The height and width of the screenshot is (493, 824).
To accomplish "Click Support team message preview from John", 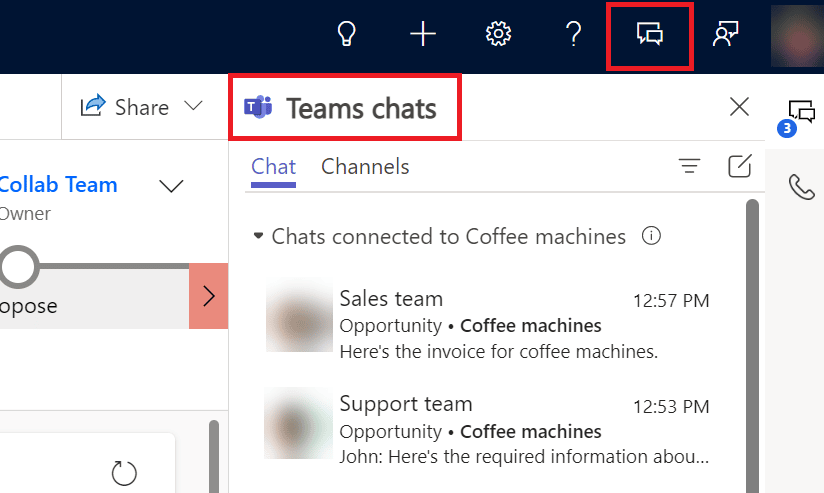I will 524,457.
